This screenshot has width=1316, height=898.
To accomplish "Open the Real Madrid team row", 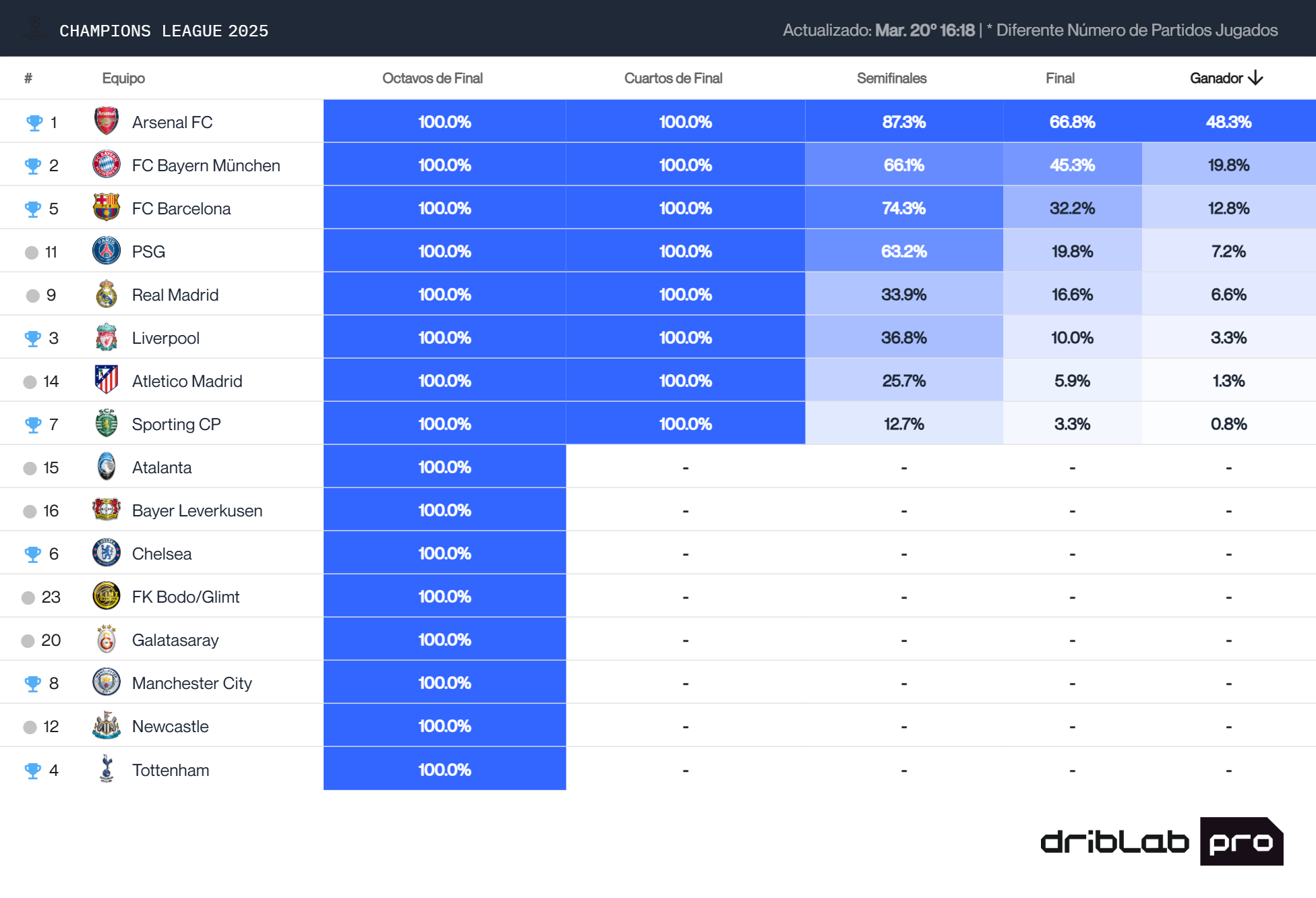I will [x=174, y=295].
